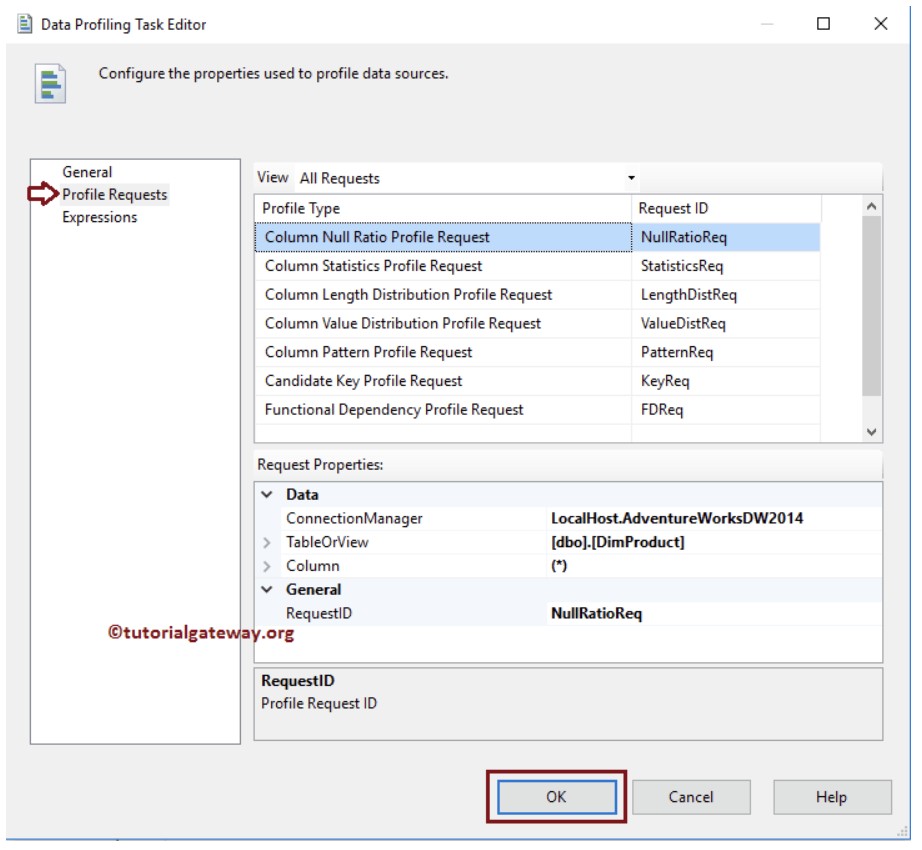Click the requests list scroll up arrow

[871, 206]
